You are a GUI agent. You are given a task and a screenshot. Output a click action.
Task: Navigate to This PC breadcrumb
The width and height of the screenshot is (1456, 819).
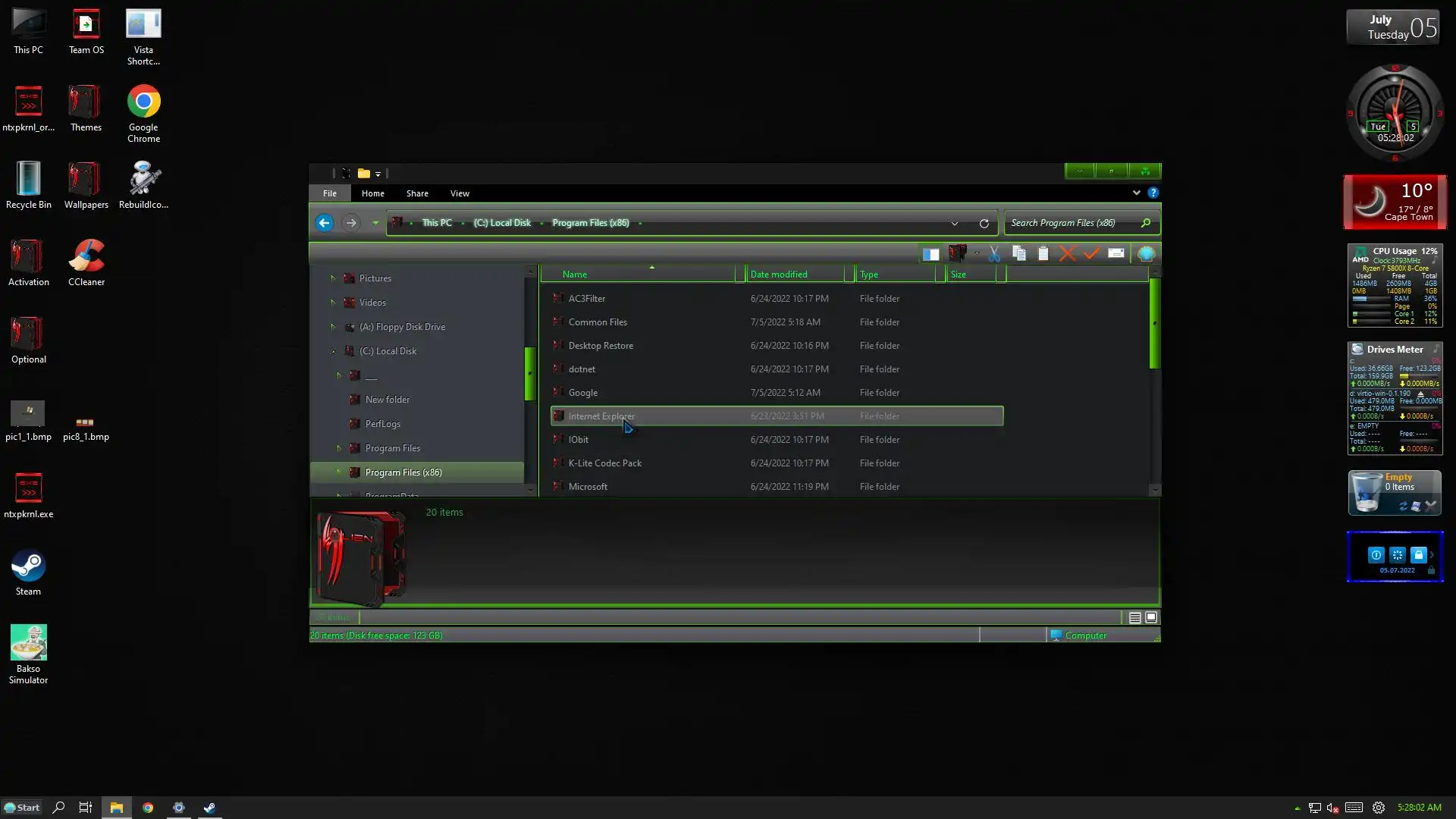pyautogui.click(x=436, y=223)
